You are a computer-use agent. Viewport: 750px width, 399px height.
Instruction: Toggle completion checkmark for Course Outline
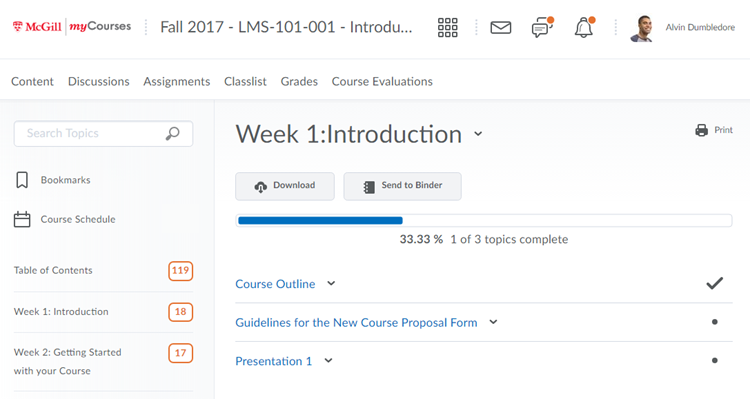715,283
